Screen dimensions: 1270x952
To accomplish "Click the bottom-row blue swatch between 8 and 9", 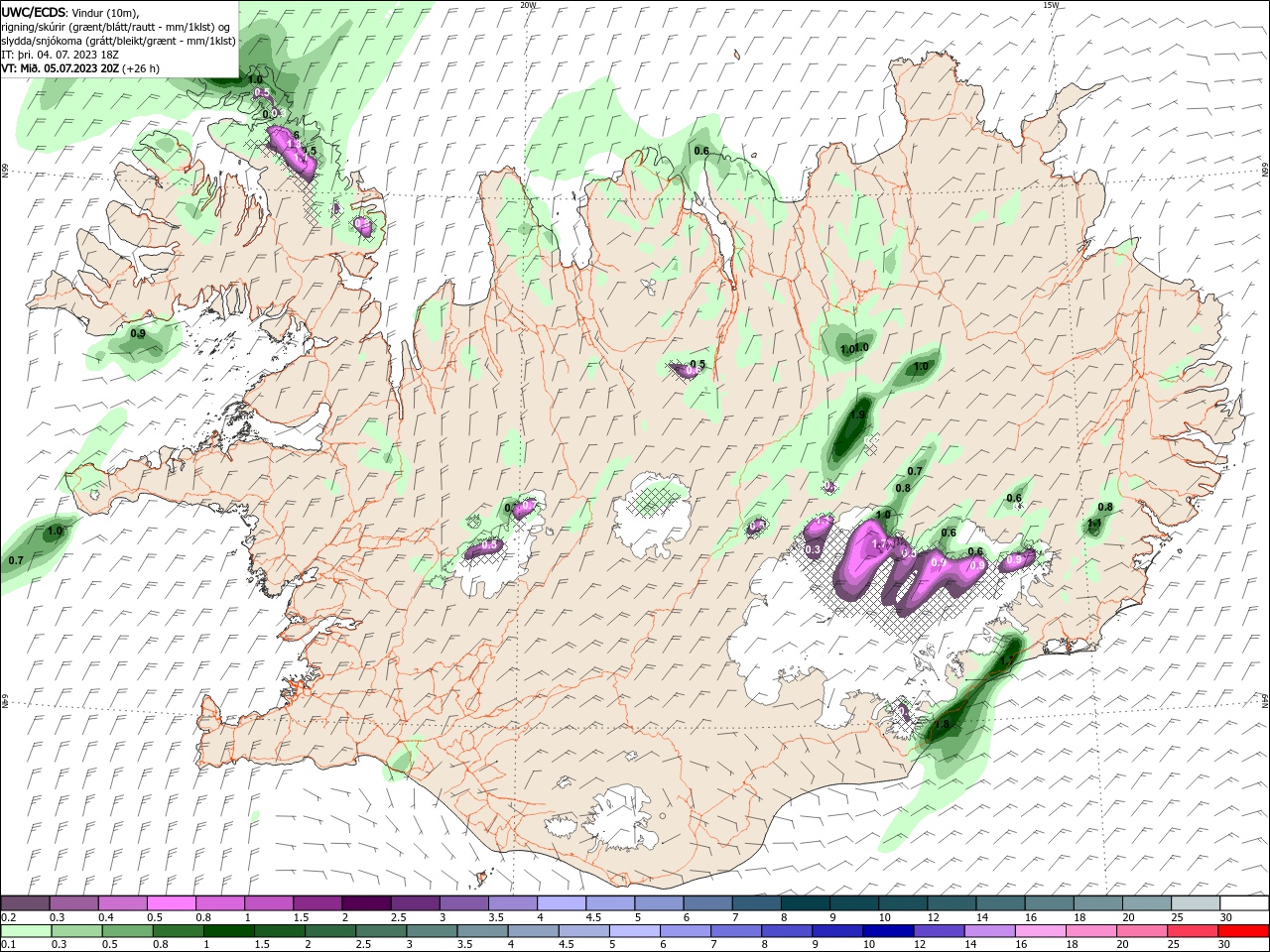I will point(787,931).
